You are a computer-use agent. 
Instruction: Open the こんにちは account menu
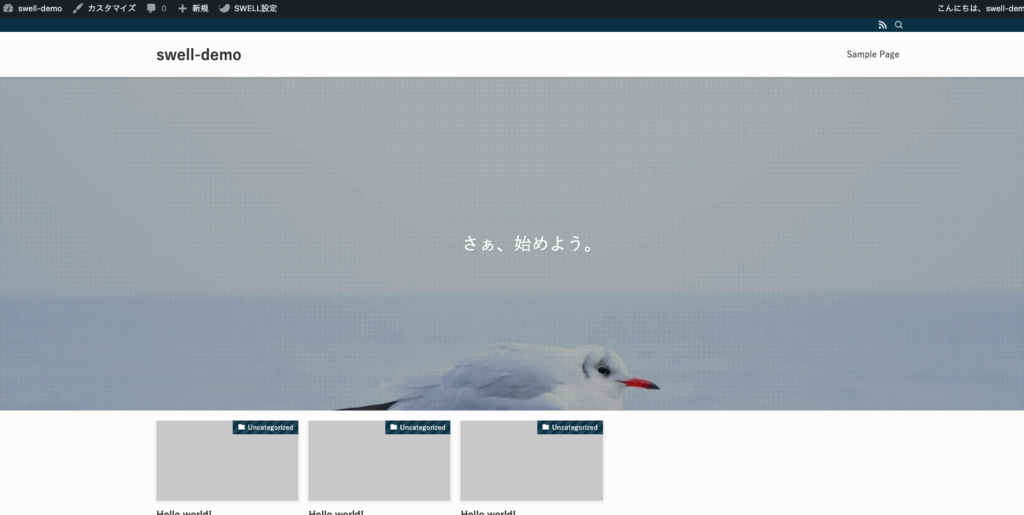click(980, 8)
